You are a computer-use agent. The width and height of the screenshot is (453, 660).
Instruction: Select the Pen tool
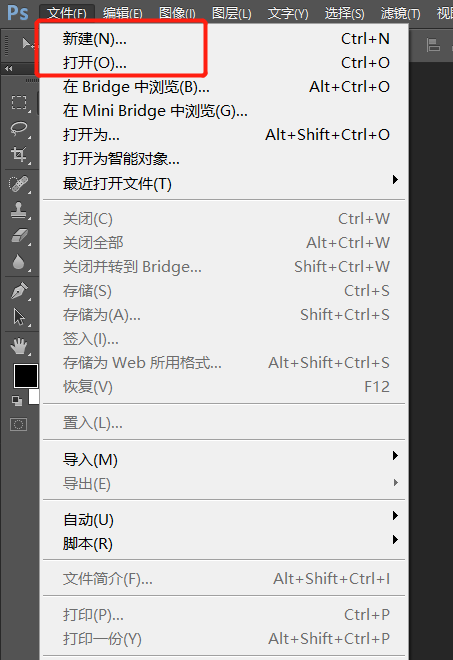coord(19,291)
